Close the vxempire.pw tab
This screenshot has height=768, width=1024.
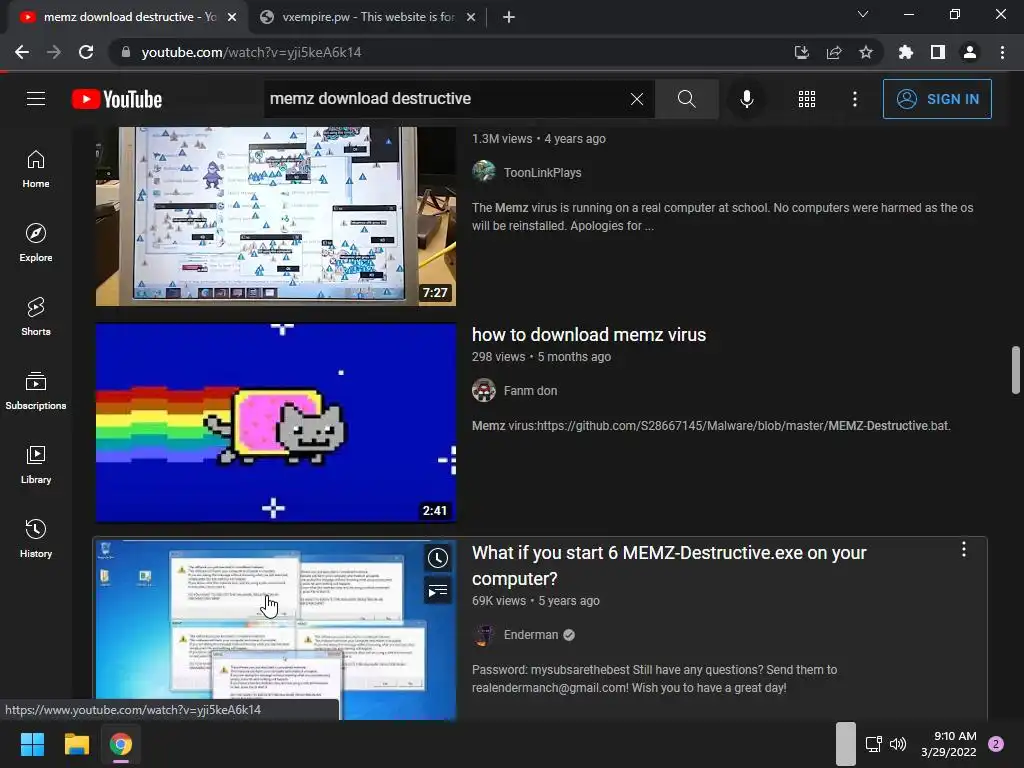[471, 17]
